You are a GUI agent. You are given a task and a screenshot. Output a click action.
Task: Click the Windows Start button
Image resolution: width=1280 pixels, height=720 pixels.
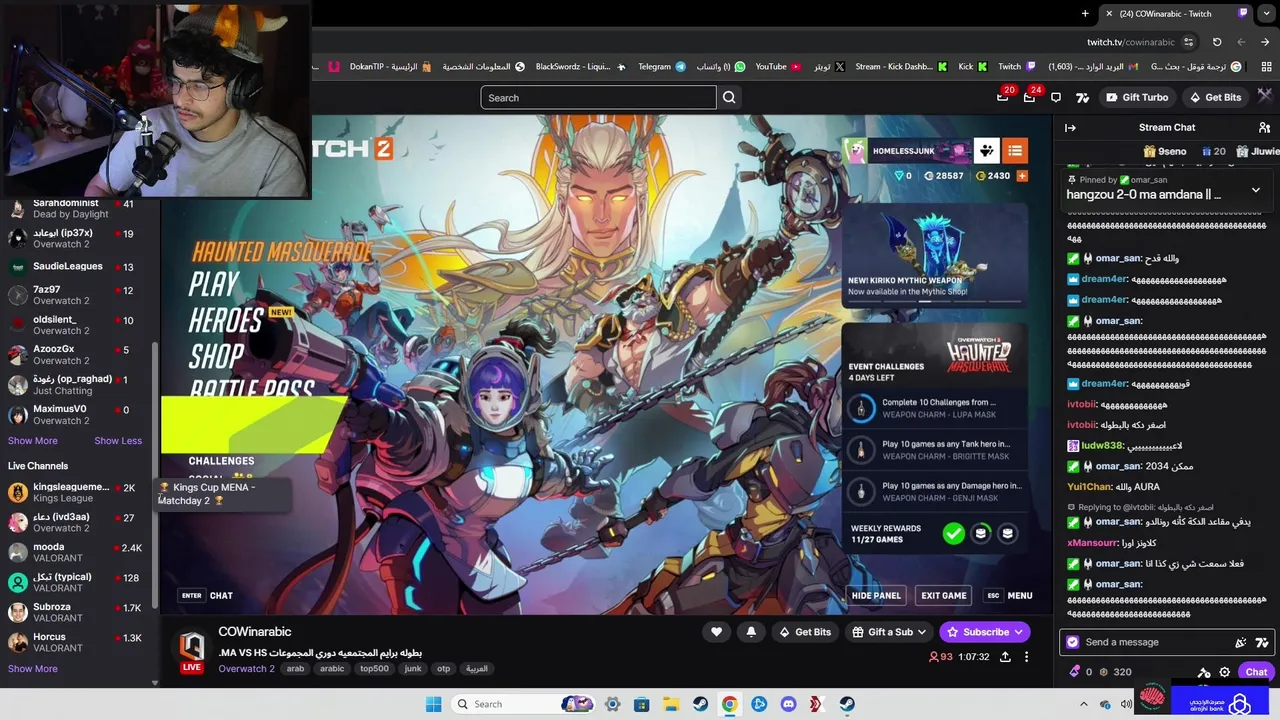(x=433, y=704)
